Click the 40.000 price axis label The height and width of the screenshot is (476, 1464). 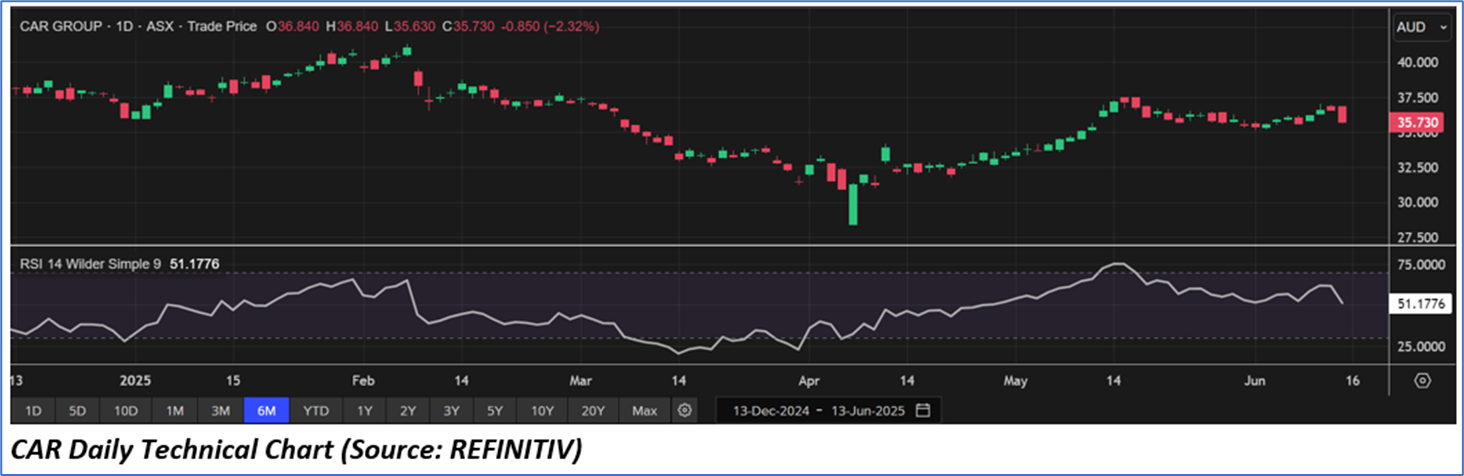(1417, 62)
